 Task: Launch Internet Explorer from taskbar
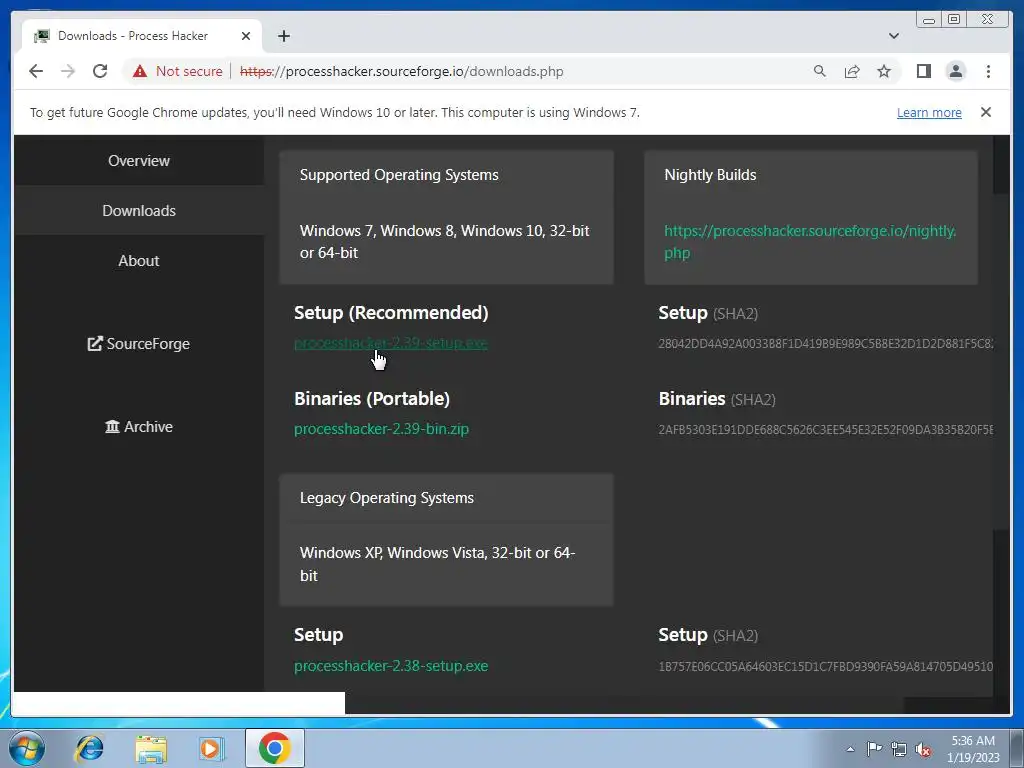pyautogui.click(x=89, y=748)
